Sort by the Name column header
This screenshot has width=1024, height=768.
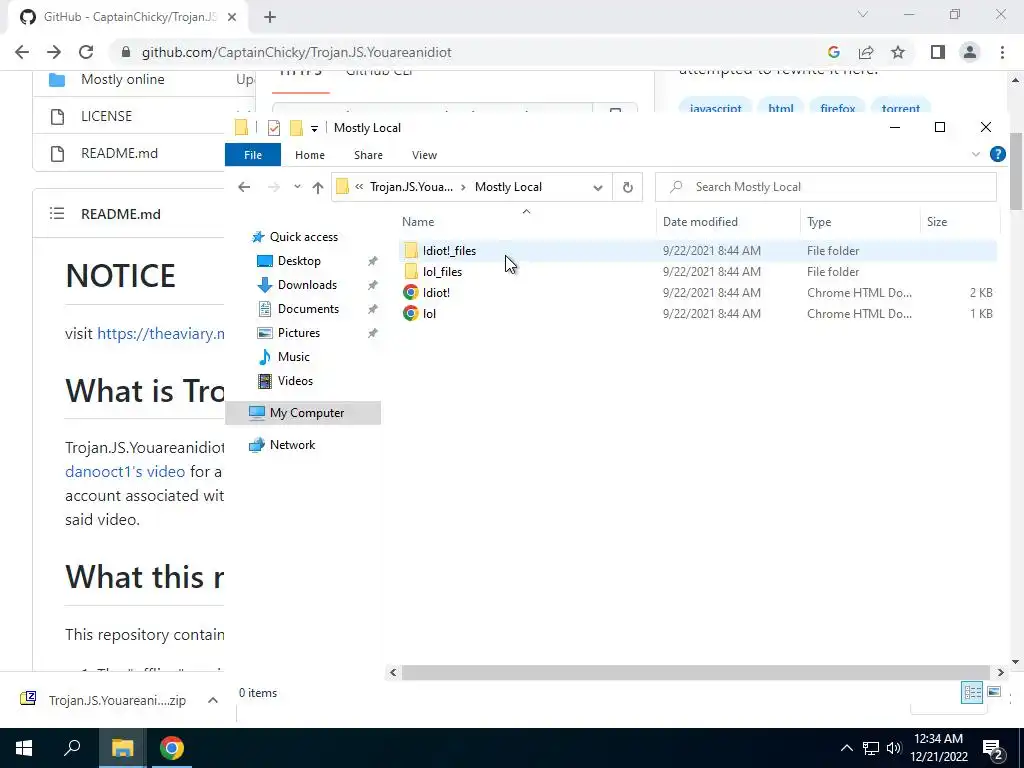point(528,222)
